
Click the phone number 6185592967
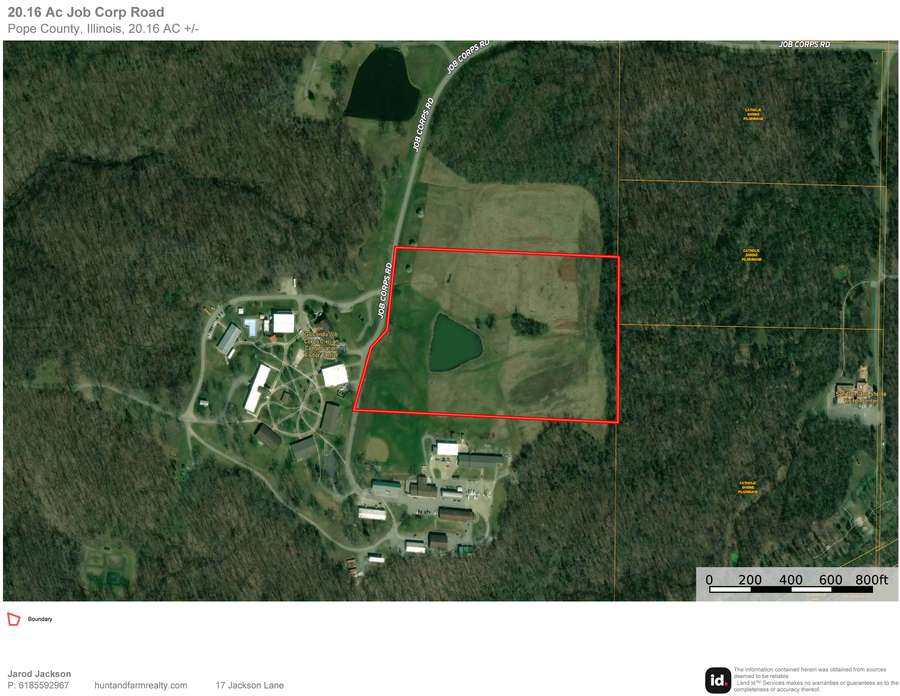44,685
